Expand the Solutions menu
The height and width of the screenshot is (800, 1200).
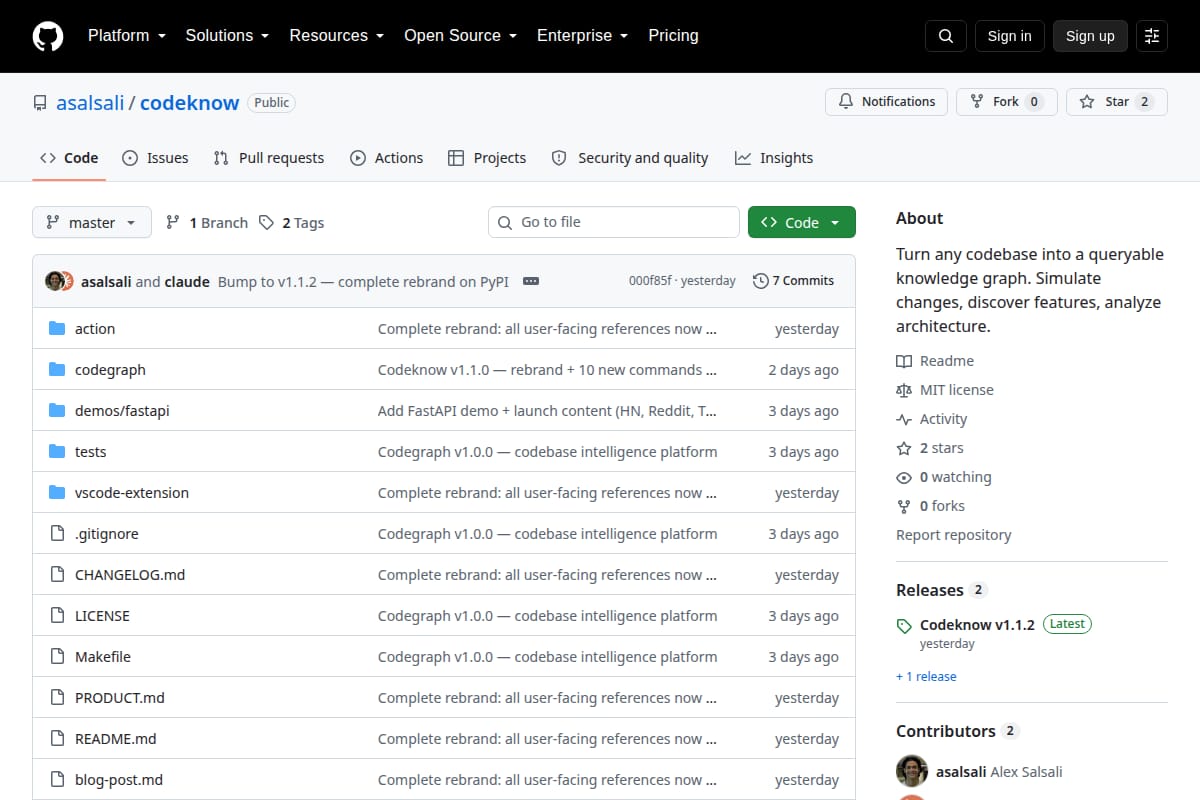(227, 35)
